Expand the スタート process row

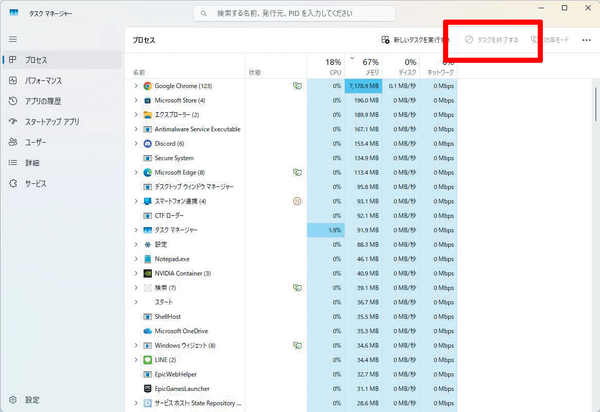[x=136, y=302]
